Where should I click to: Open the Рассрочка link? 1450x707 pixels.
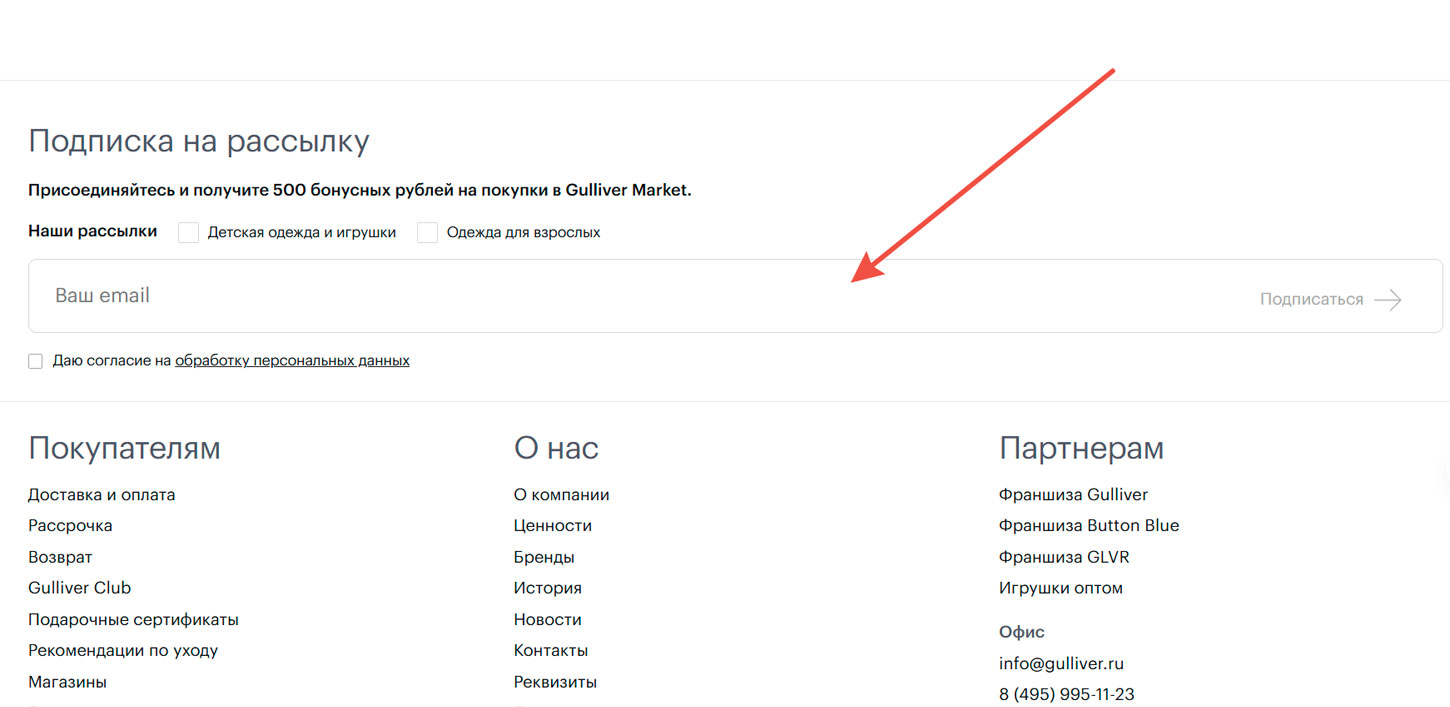coord(70,526)
